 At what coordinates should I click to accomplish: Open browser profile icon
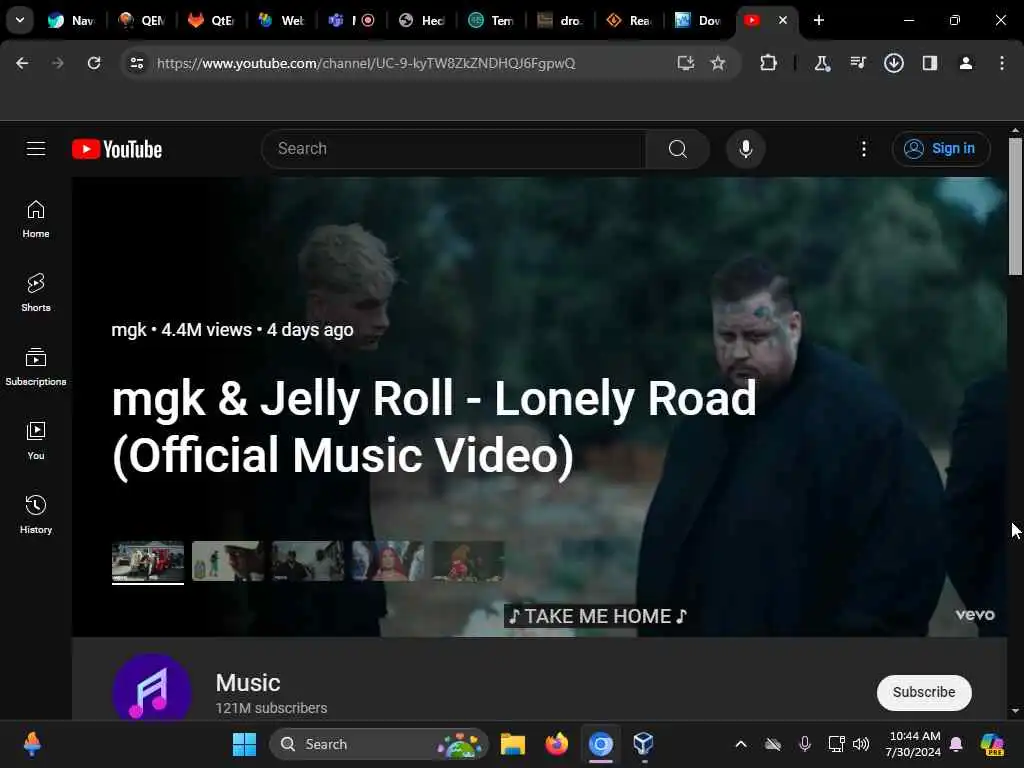pos(966,63)
